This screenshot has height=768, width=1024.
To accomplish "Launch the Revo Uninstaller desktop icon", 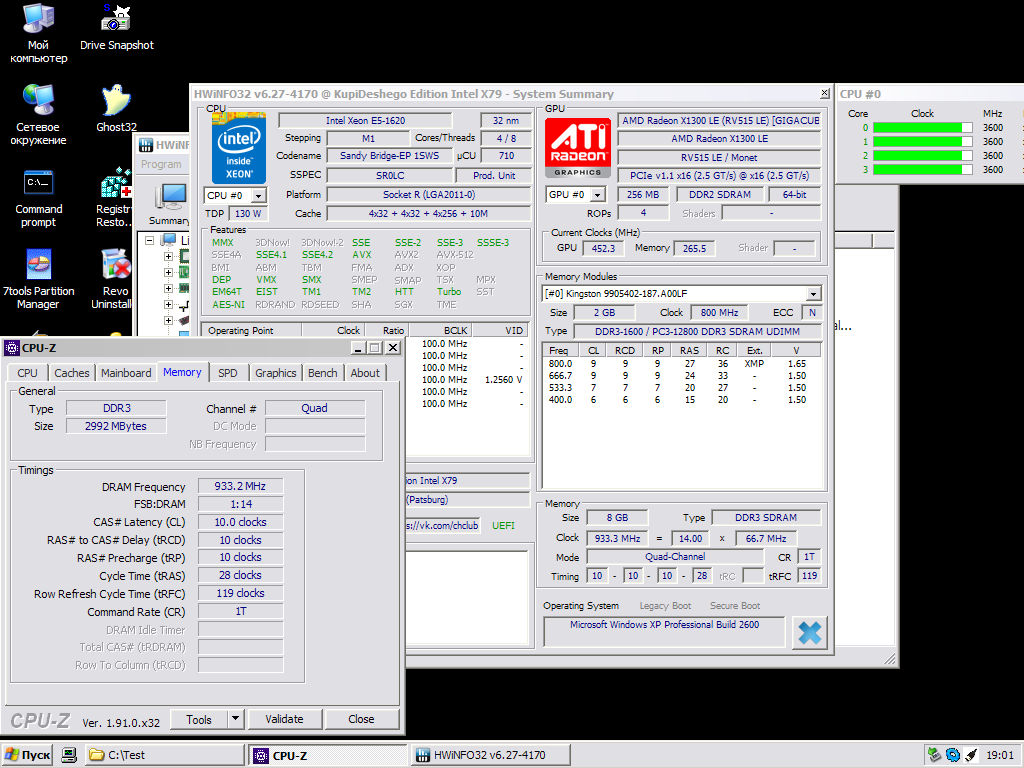I will pyautogui.click(x=115, y=280).
